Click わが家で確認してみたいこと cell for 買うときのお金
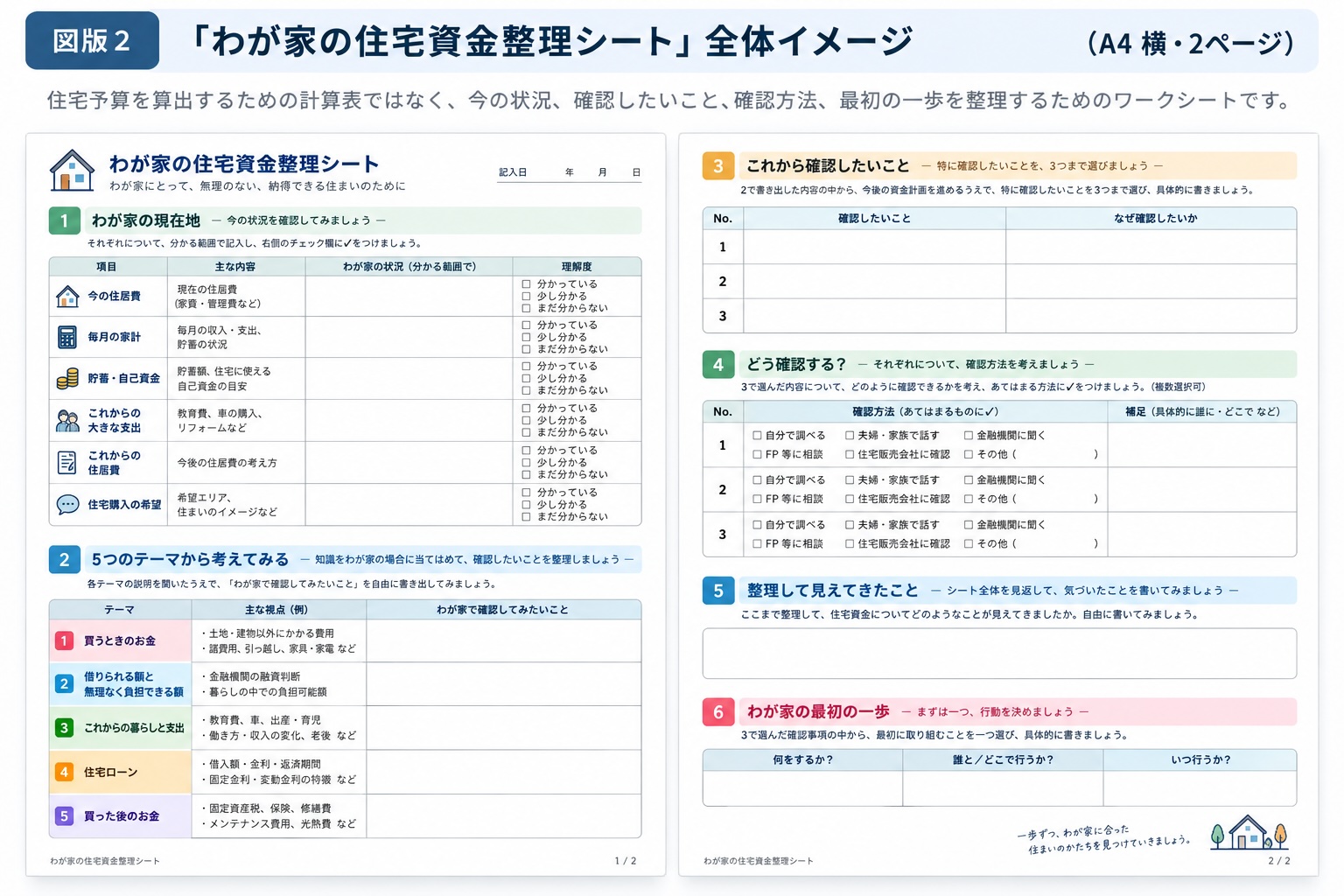This screenshot has height=896, width=1344. [503, 640]
